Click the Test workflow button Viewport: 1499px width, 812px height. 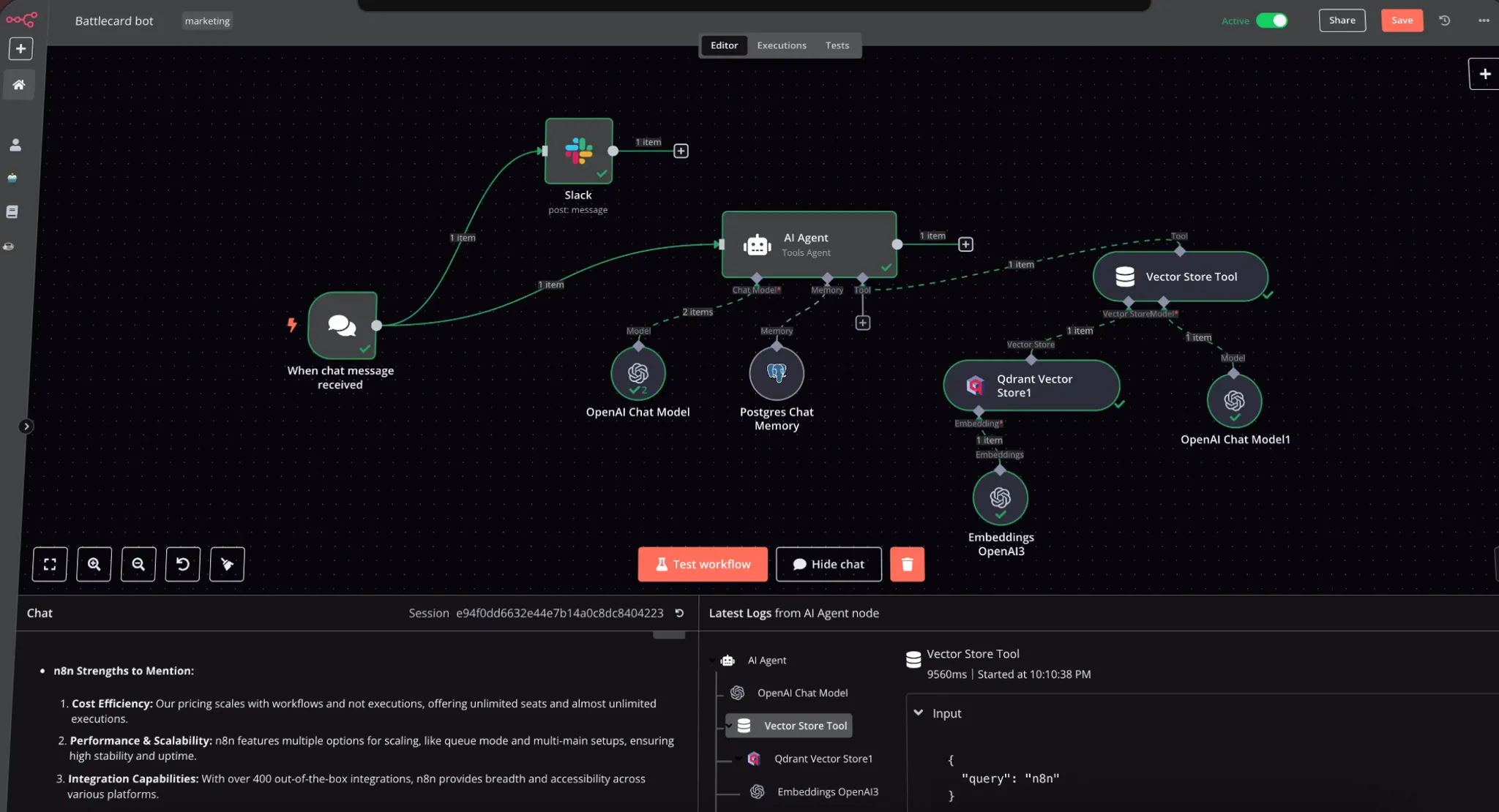[703, 564]
